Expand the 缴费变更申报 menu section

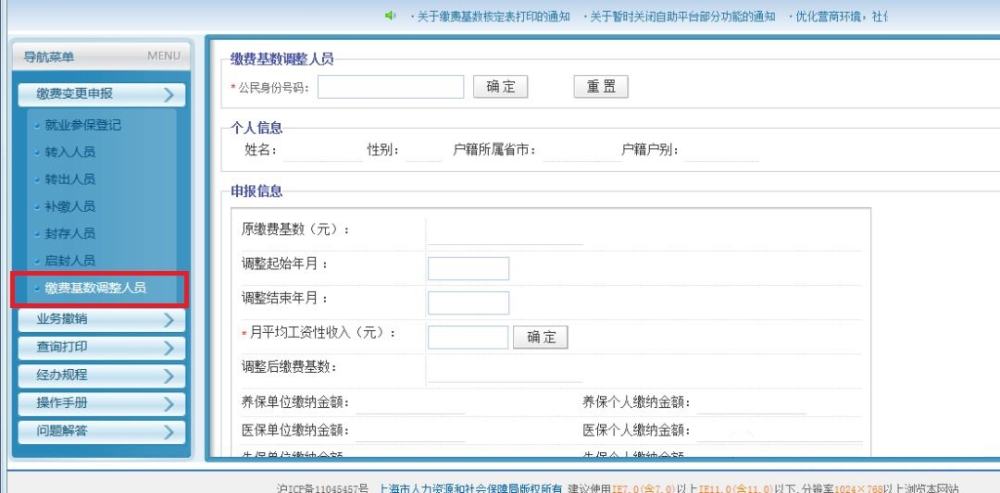101,94
